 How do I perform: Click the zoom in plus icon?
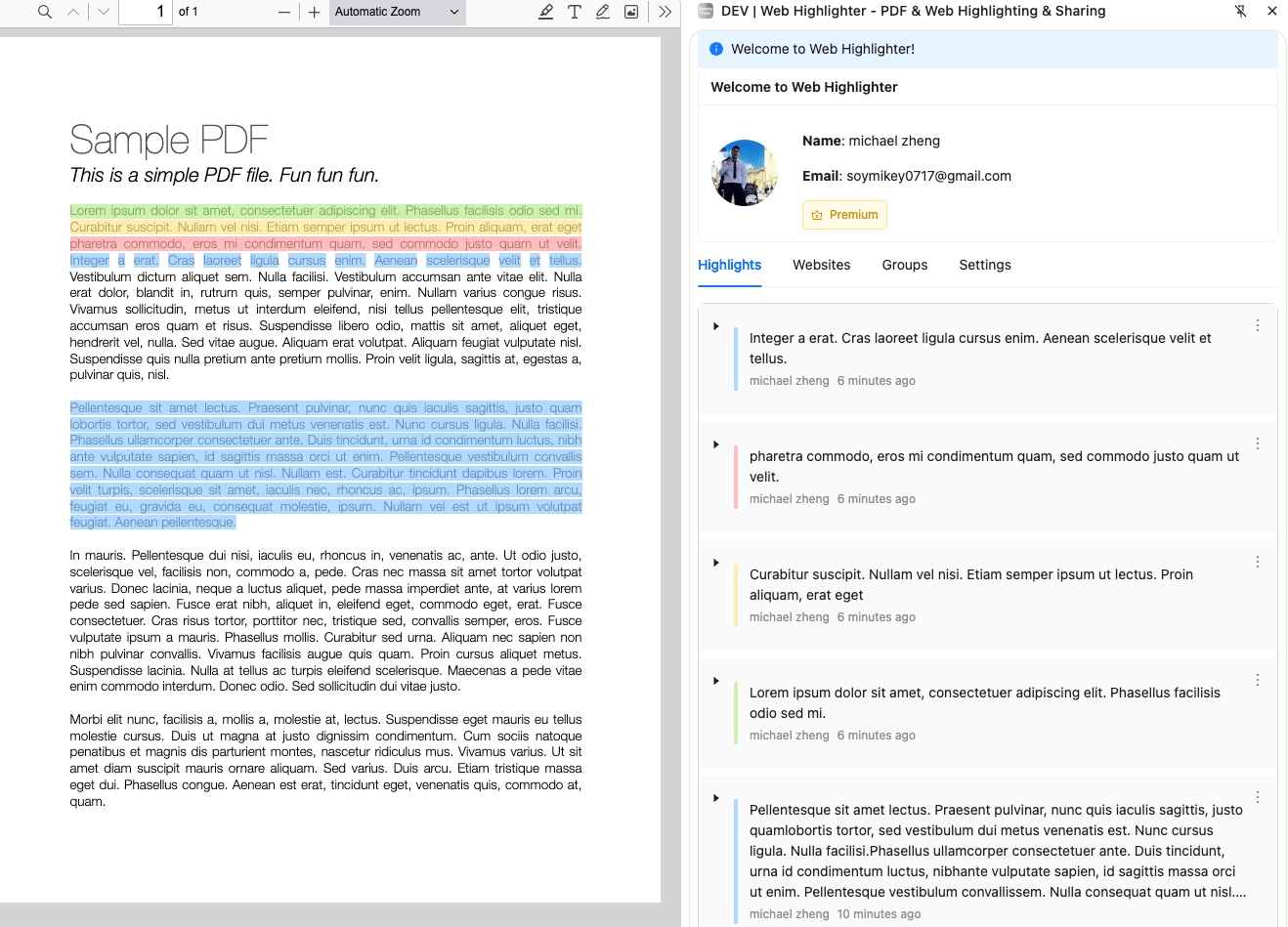(314, 12)
